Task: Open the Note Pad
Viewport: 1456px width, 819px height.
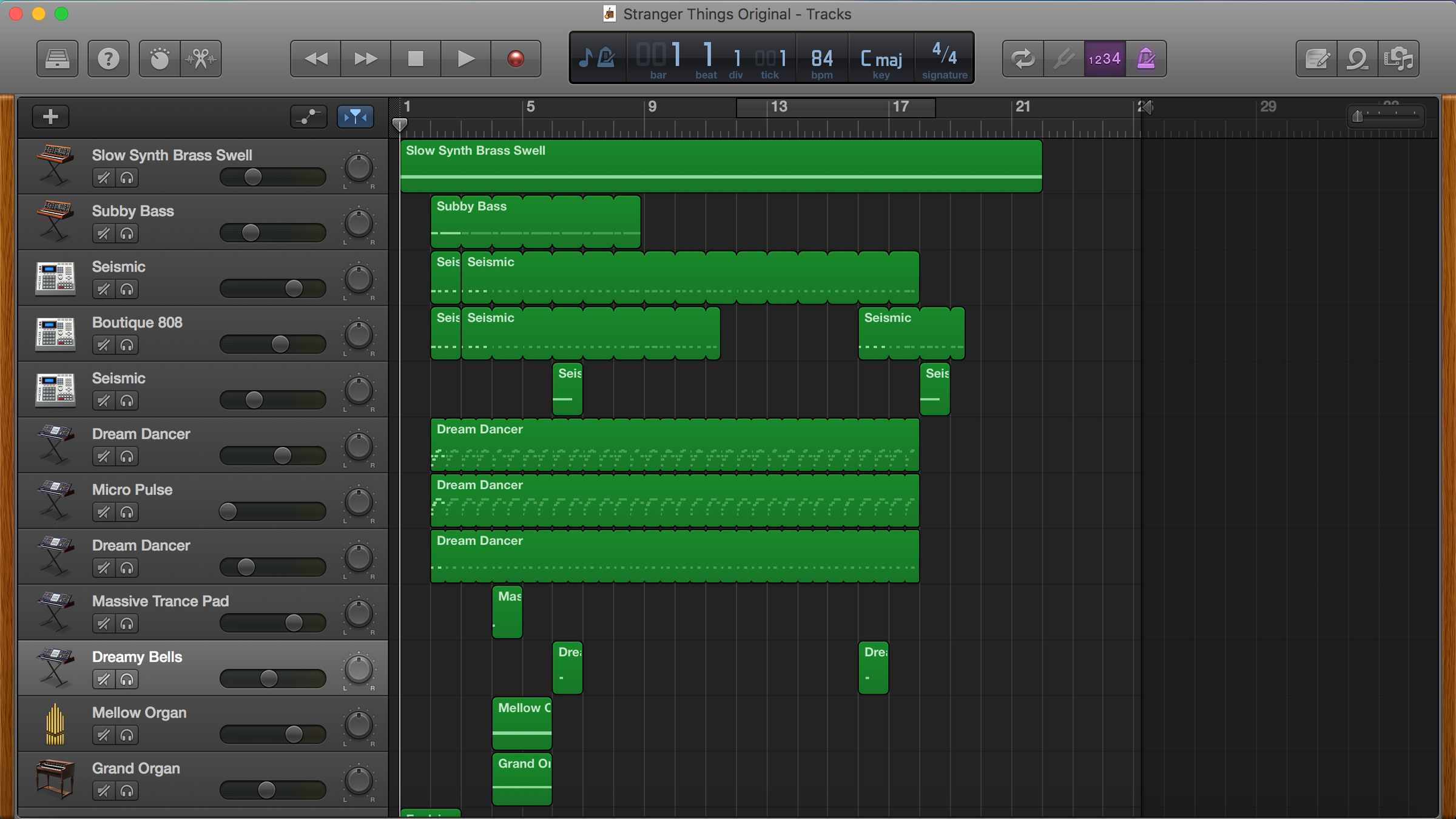Action: (1316, 59)
